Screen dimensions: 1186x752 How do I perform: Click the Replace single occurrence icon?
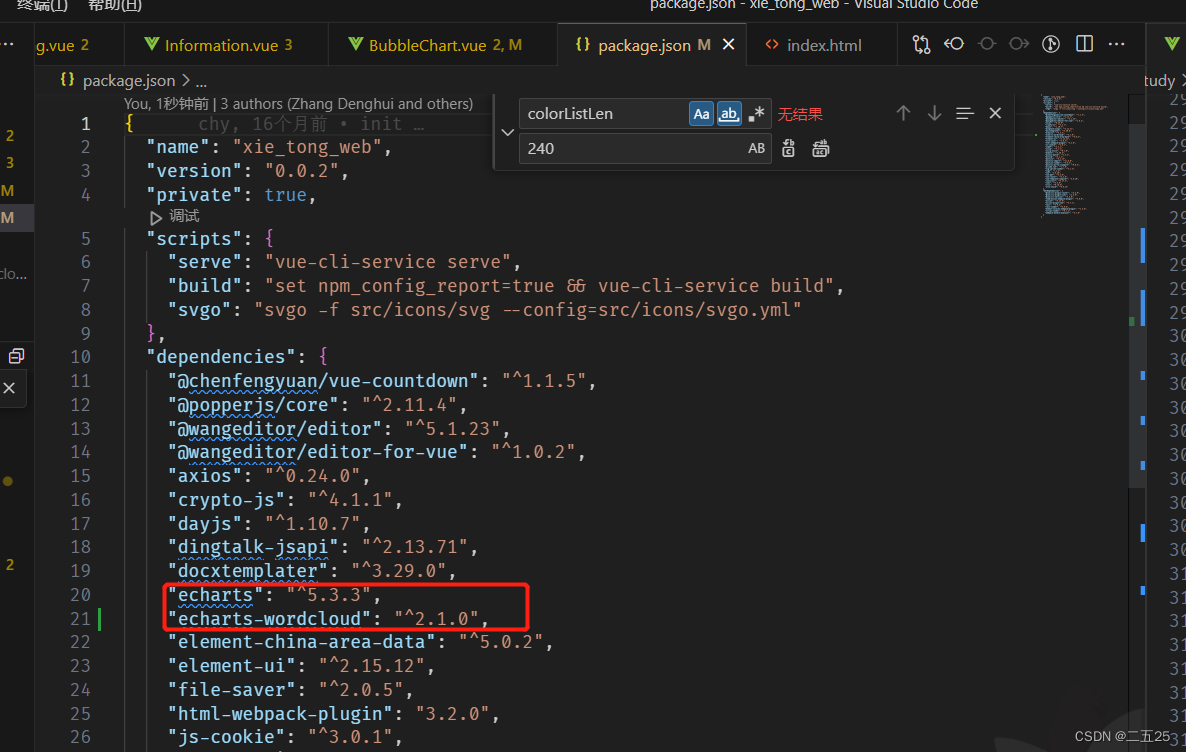[788, 148]
